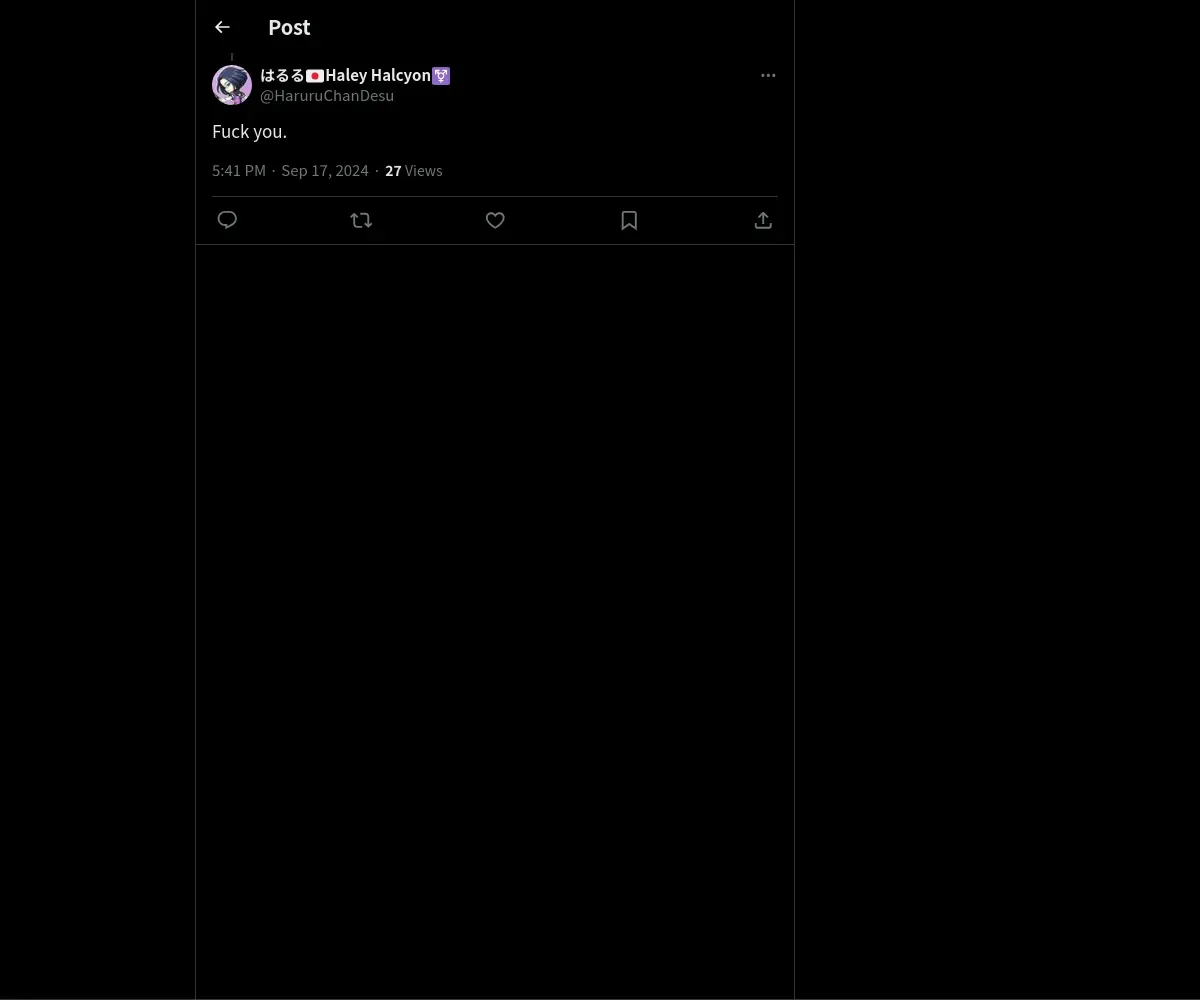Reply to the post via the comment bubble

point(227,220)
